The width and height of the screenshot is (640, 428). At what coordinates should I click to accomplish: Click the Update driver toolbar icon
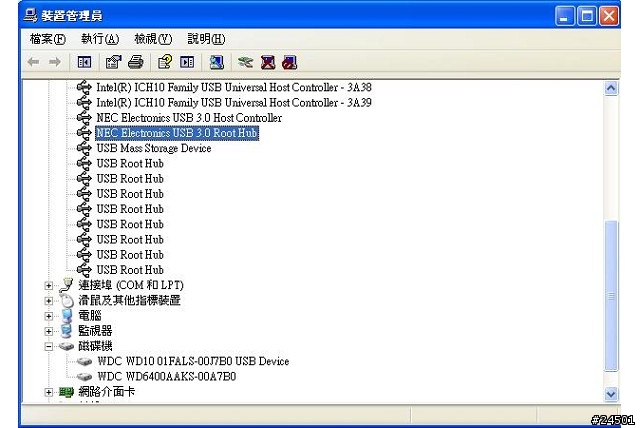[x=245, y=62]
